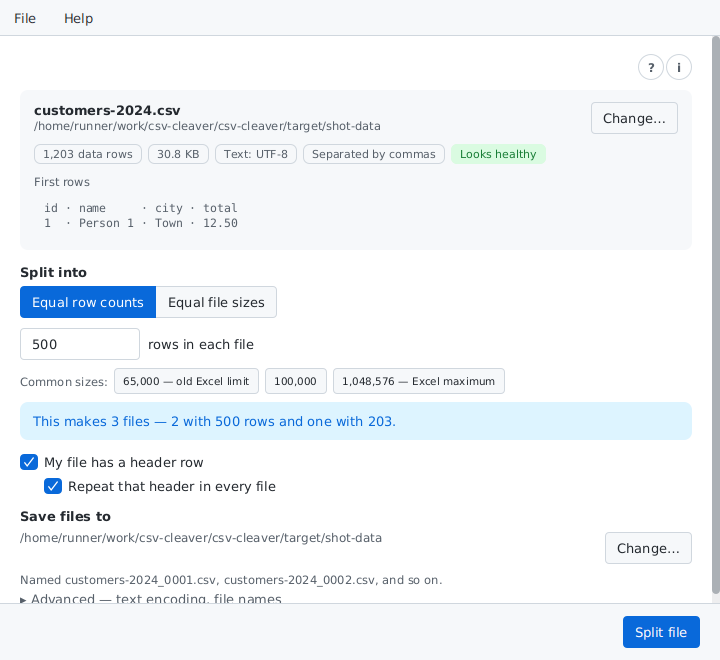Click the Text: UTF-8 badge
This screenshot has width=720, height=660.
point(256,154)
